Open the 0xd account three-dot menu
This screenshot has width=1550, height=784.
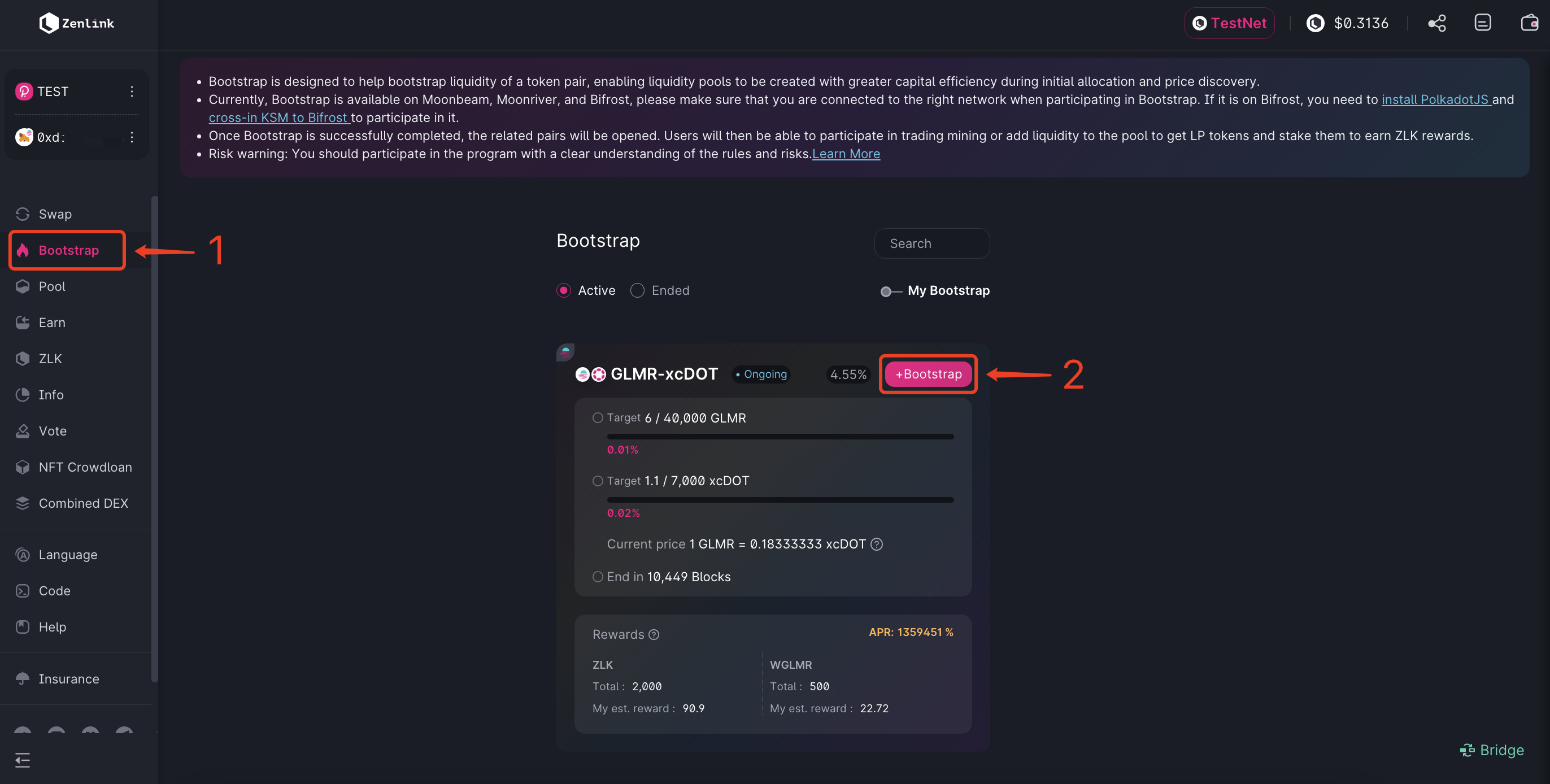131,137
